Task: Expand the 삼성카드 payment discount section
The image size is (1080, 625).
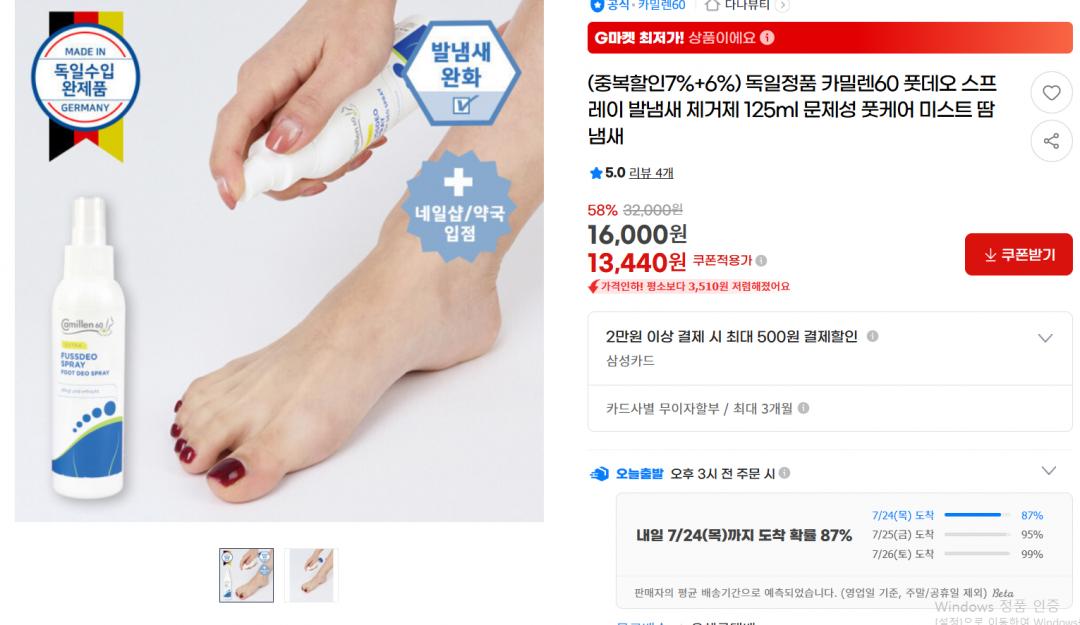Action: tap(1045, 338)
